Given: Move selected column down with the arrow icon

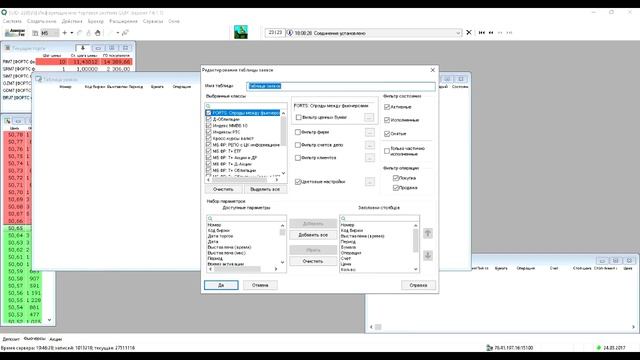Looking at the screenshot, I should 428,256.
